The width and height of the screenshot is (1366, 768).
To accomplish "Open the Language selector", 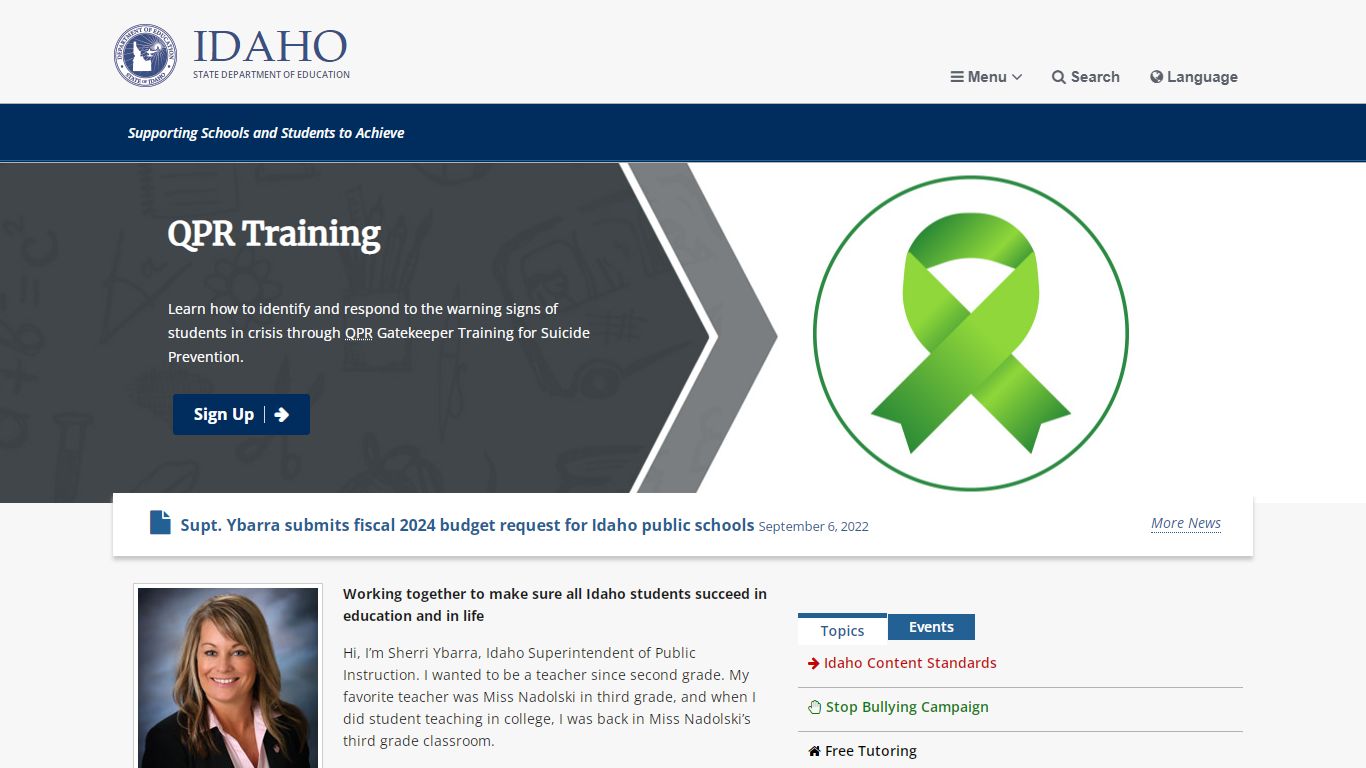I will [x=1194, y=77].
